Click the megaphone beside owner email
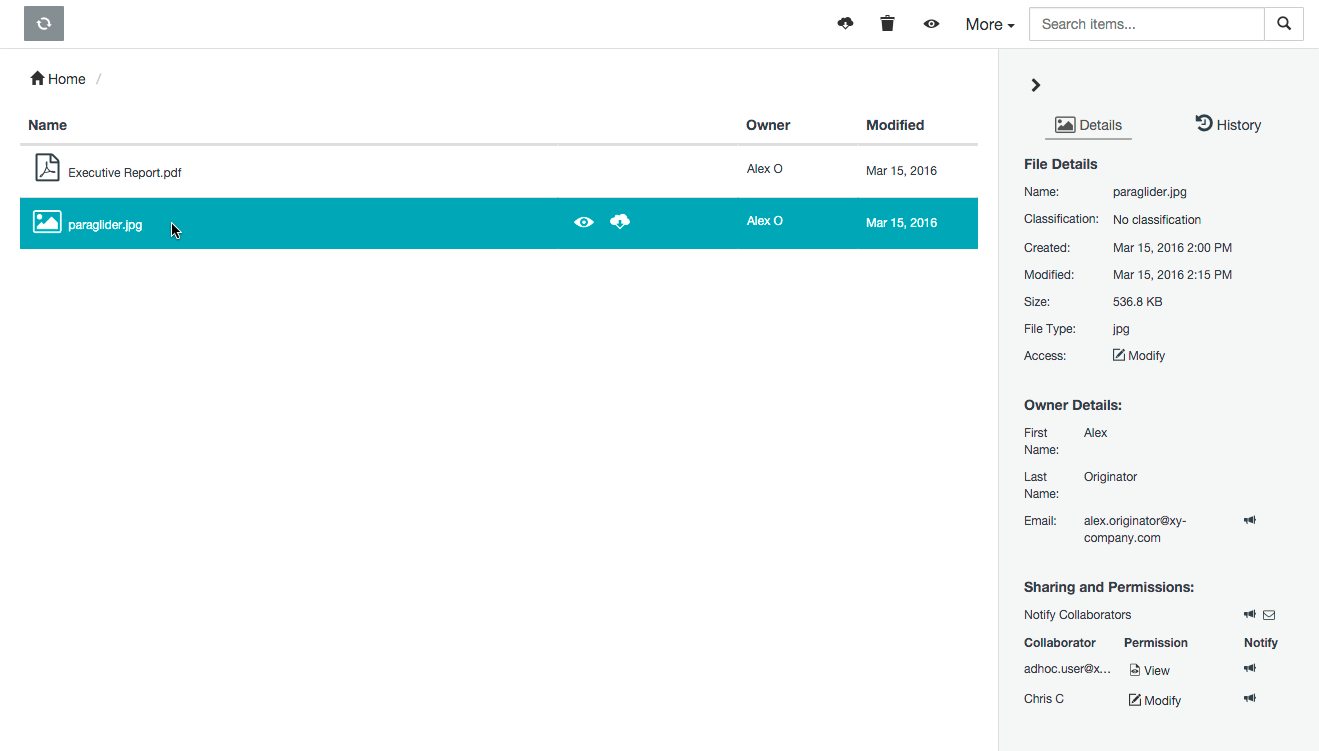 tap(1250, 520)
